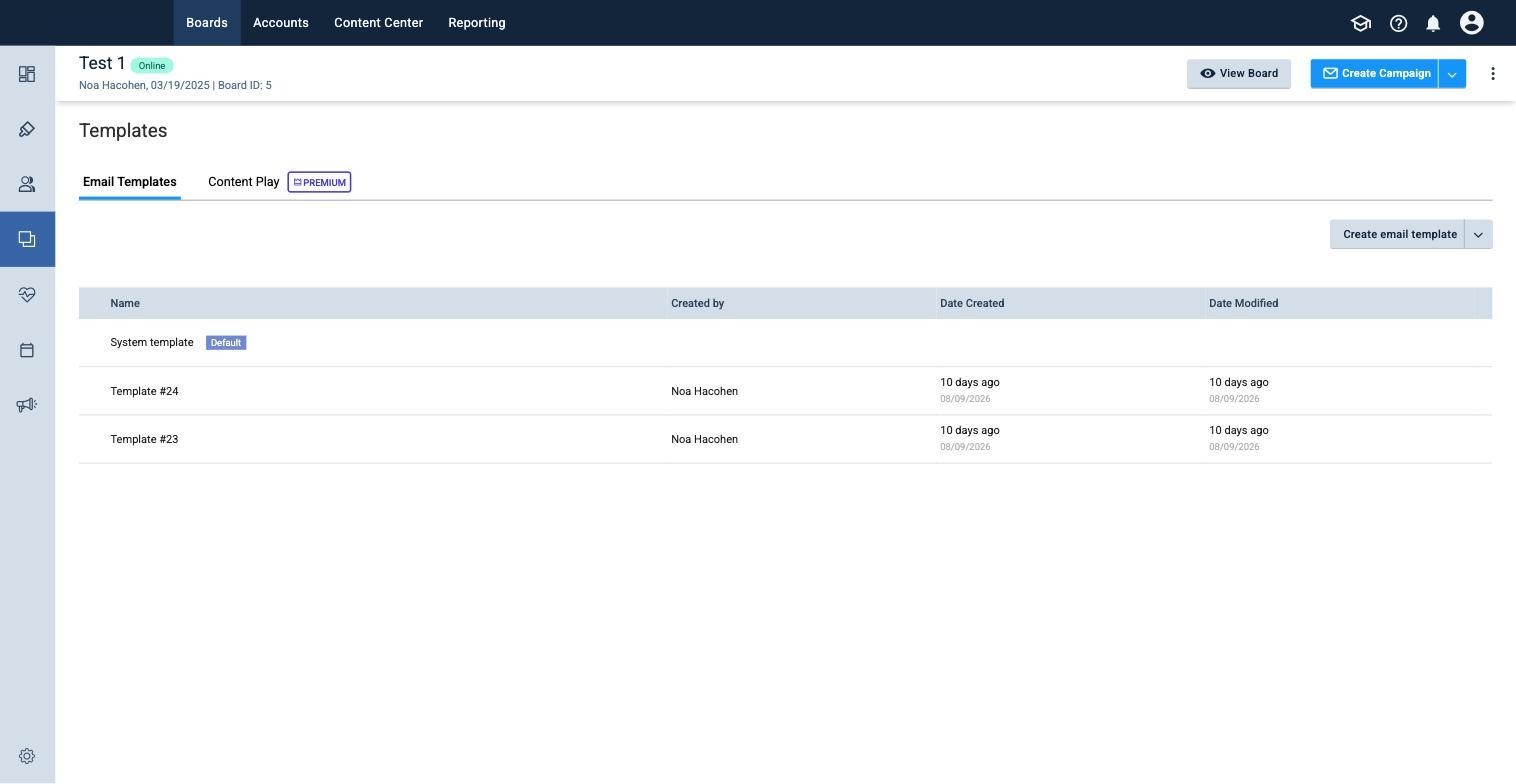Click the Default badge on System template
1516x784 pixels.
tap(226, 343)
